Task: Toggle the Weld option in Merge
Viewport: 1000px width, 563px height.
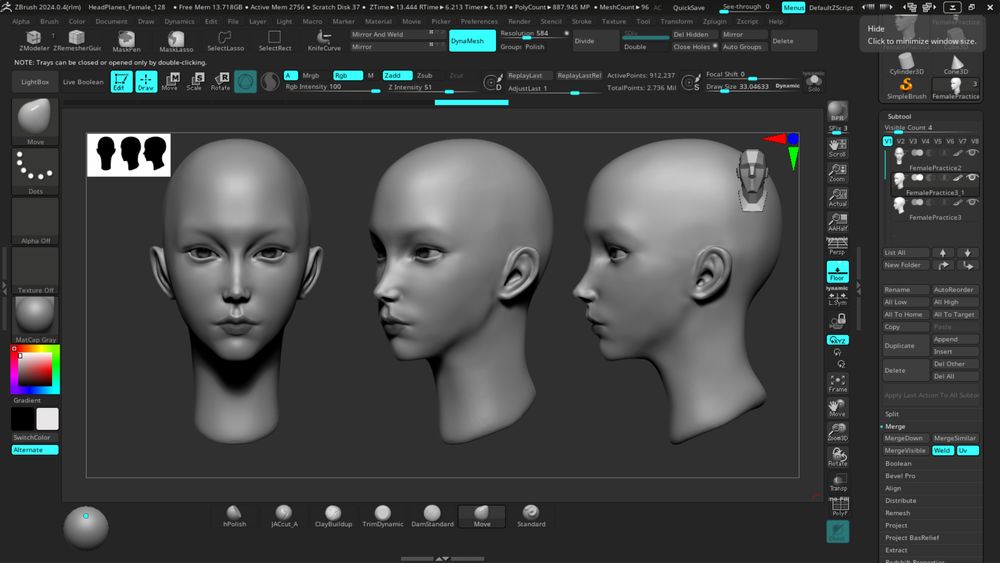Action: pos(942,450)
